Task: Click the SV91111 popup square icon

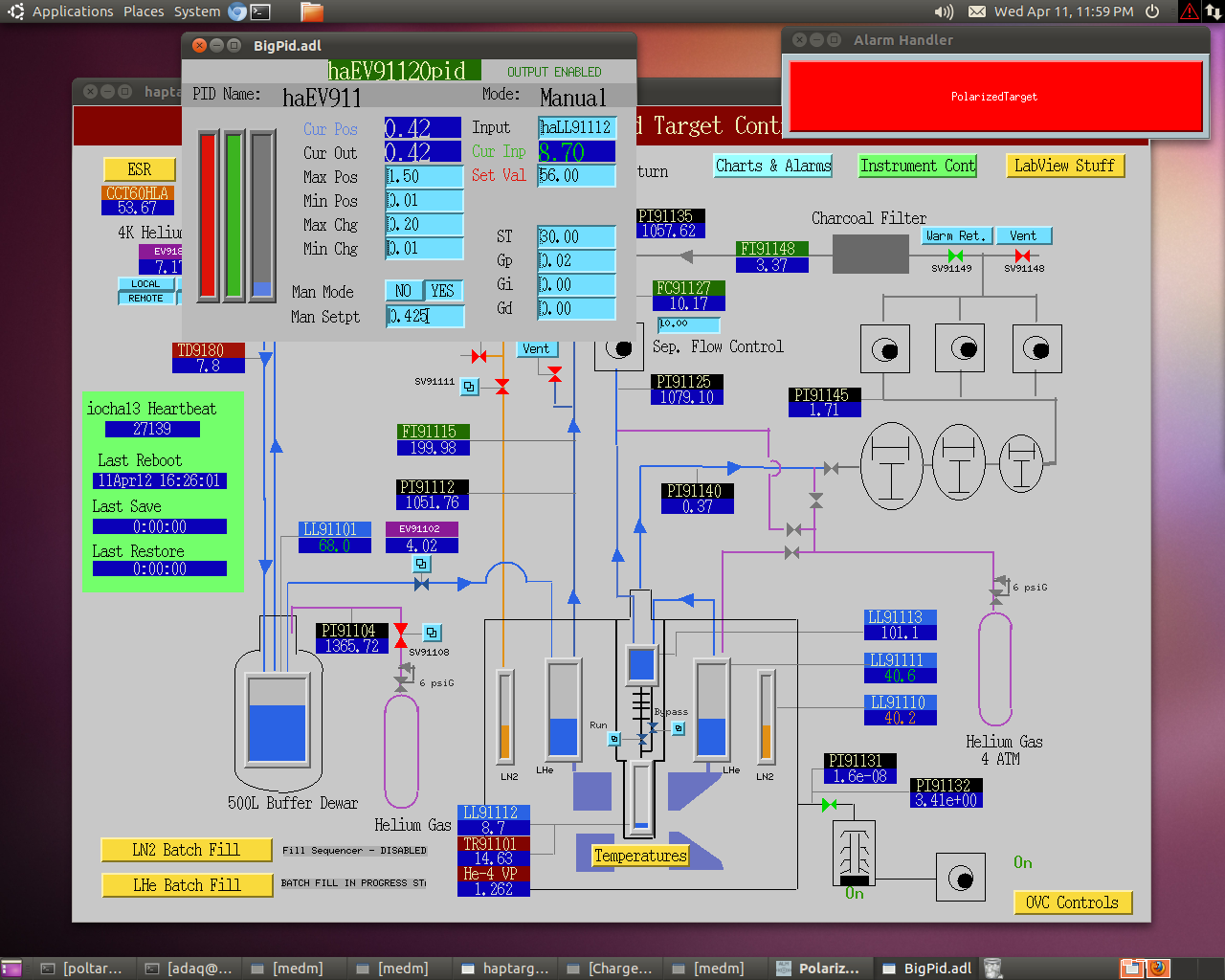Action: click(470, 387)
